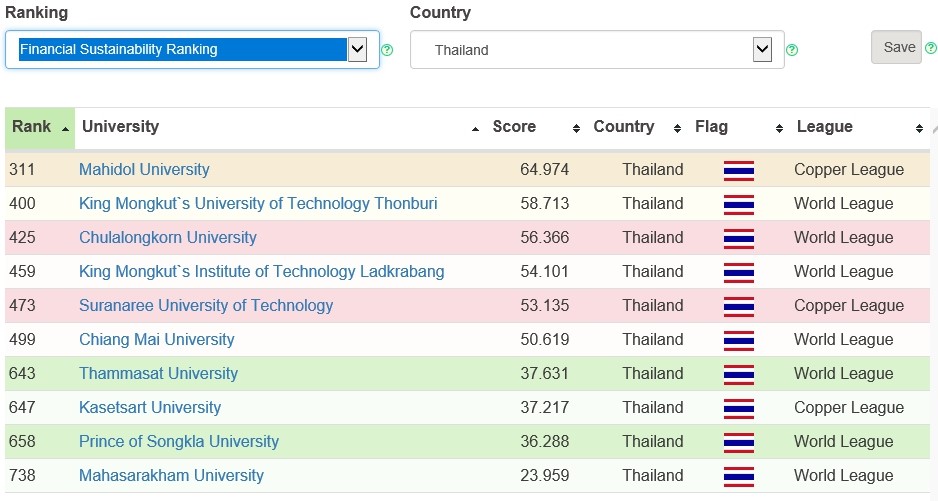Open King Mongkut's University of Technology Thonburi link

tap(258, 204)
